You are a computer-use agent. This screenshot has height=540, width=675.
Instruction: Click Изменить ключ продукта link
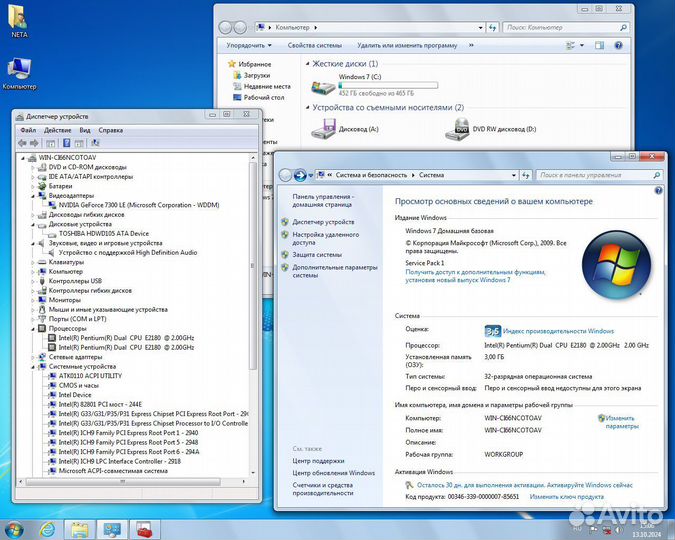coord(567,497)
